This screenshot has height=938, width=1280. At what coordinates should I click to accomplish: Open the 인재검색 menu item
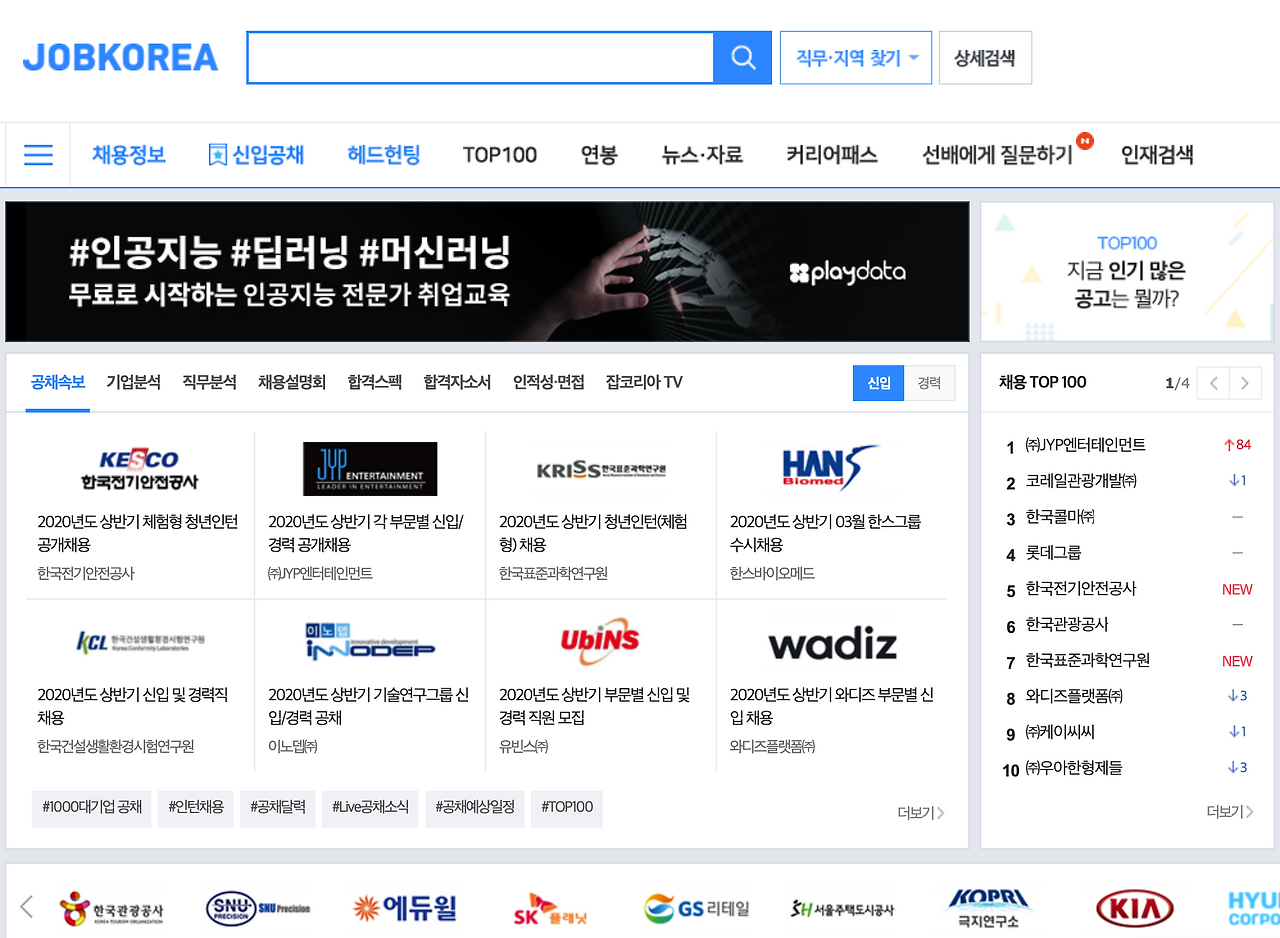point(1157,155)
